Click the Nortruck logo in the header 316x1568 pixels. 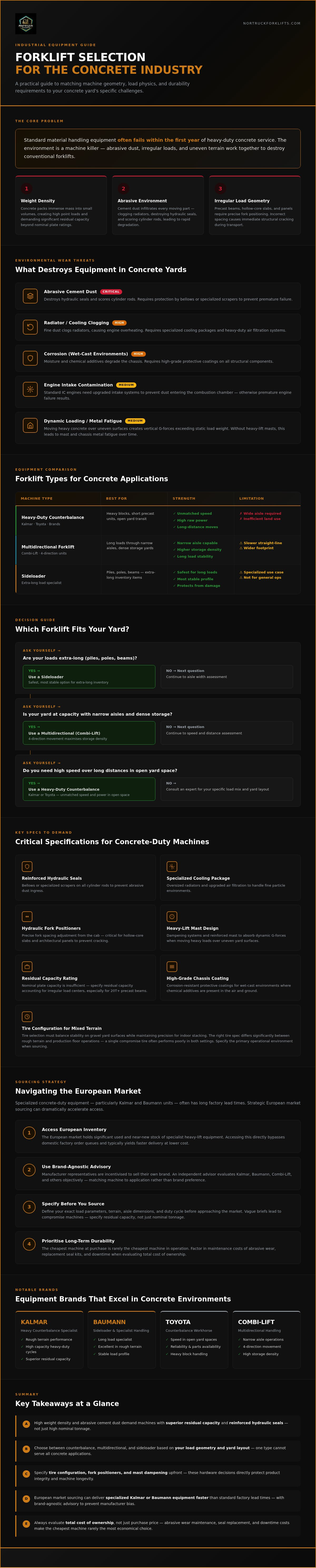[x=26, y=23]
